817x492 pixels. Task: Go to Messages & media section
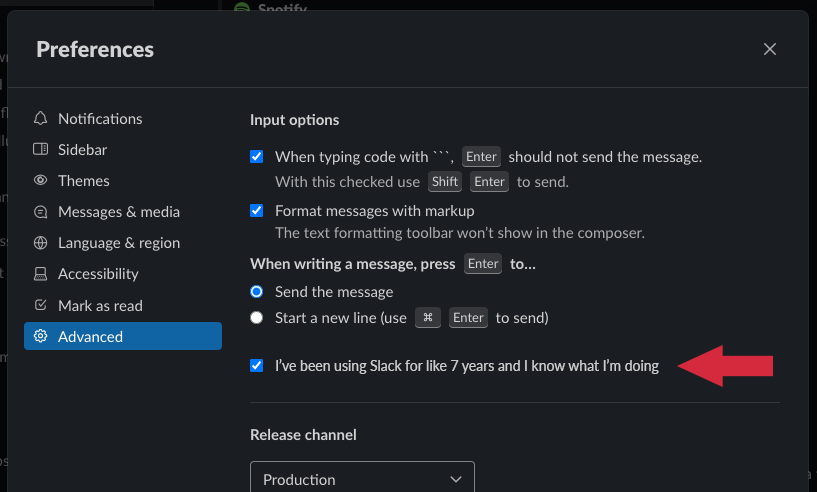pyautogui.click(x=123, y=212)
